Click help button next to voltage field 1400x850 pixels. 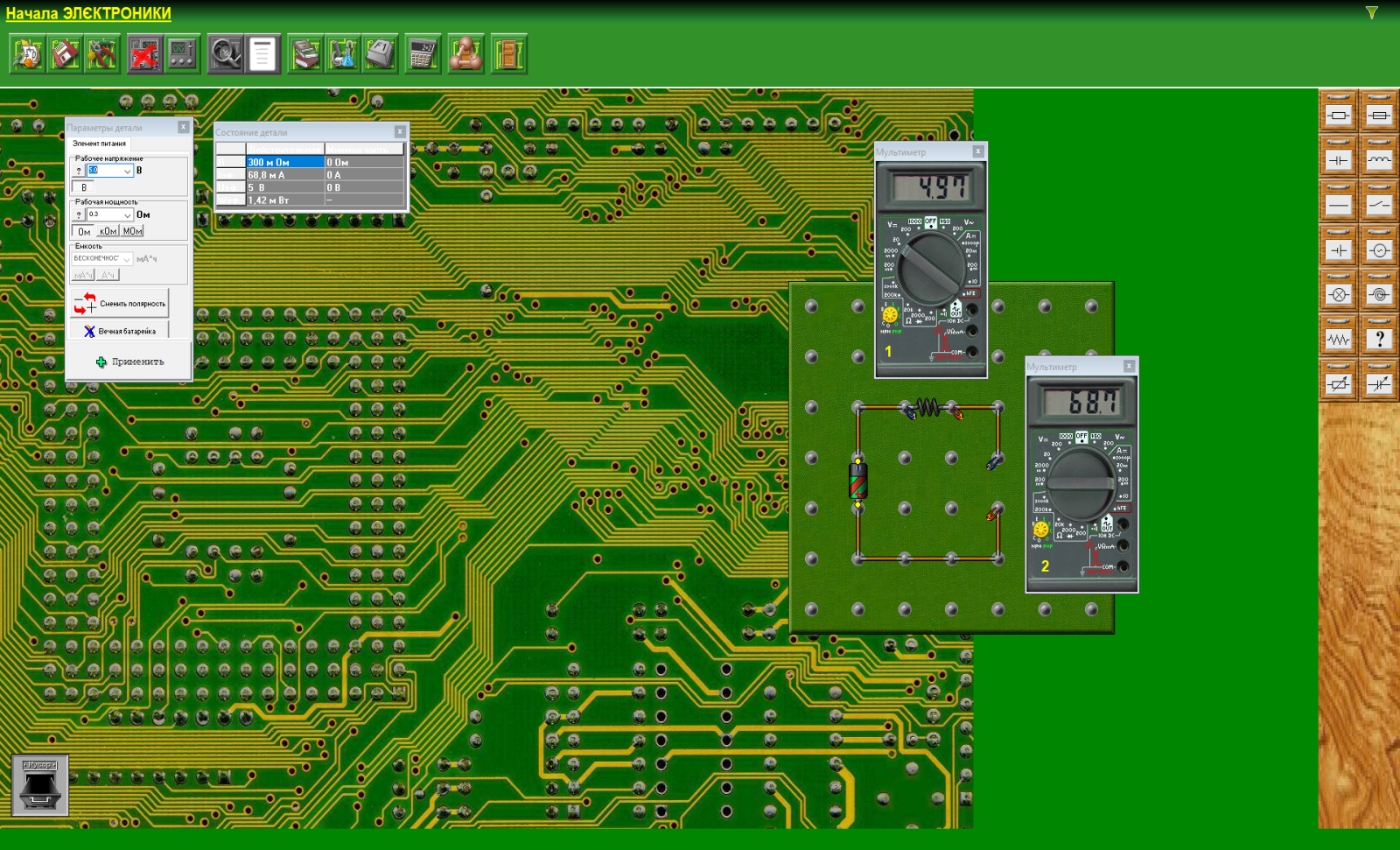pos(79,172)
